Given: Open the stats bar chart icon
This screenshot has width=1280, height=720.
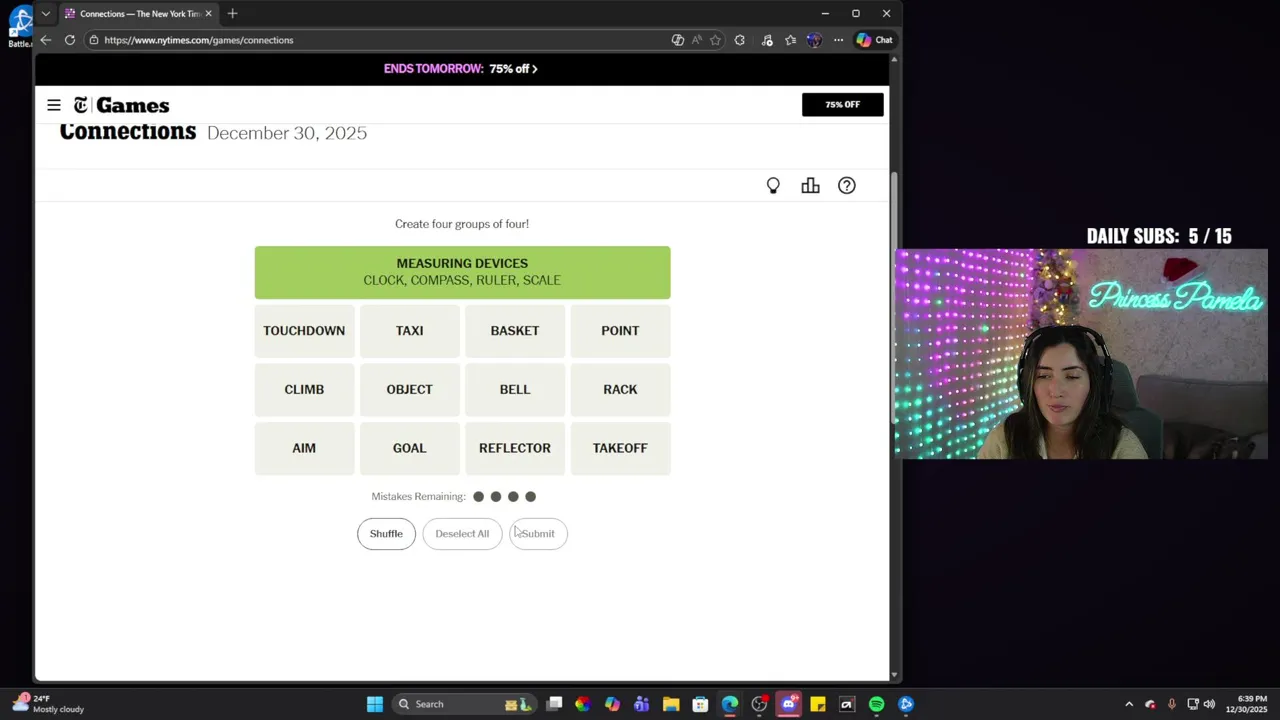Looking at the screenshot, I should point(810,186).
